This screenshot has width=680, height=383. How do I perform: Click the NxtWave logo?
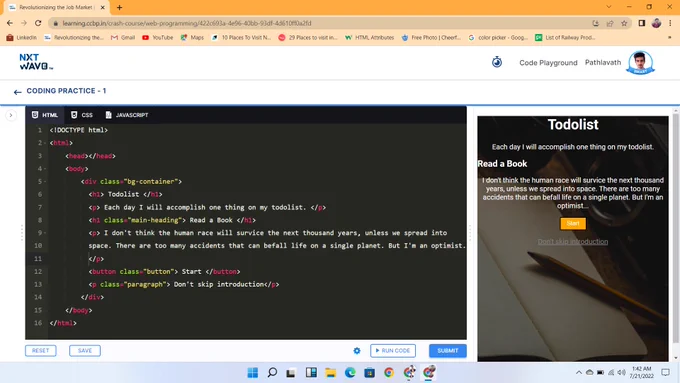[x=36, y=62]
